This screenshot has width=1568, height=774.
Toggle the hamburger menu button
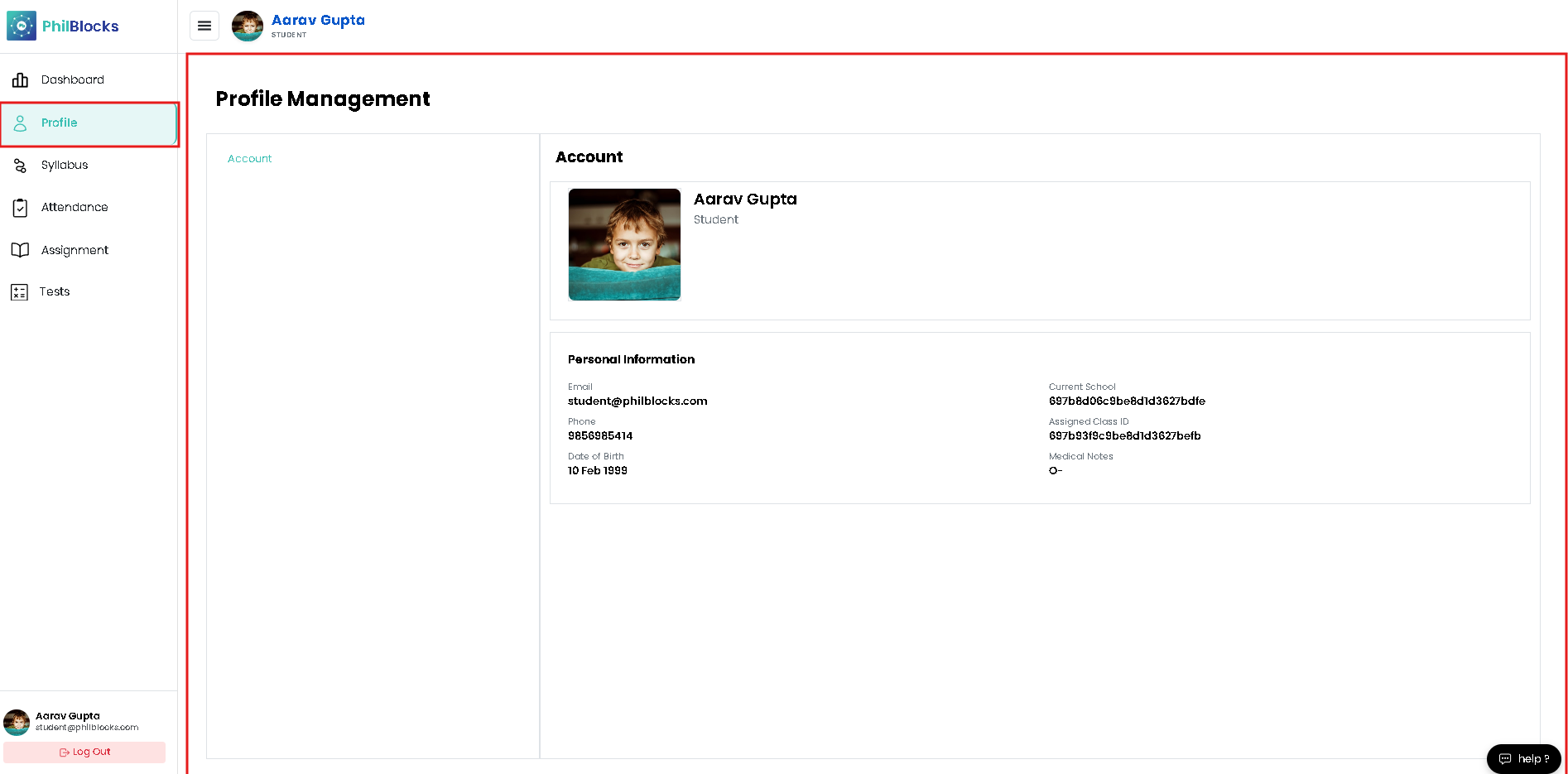[x=204, y=26]
